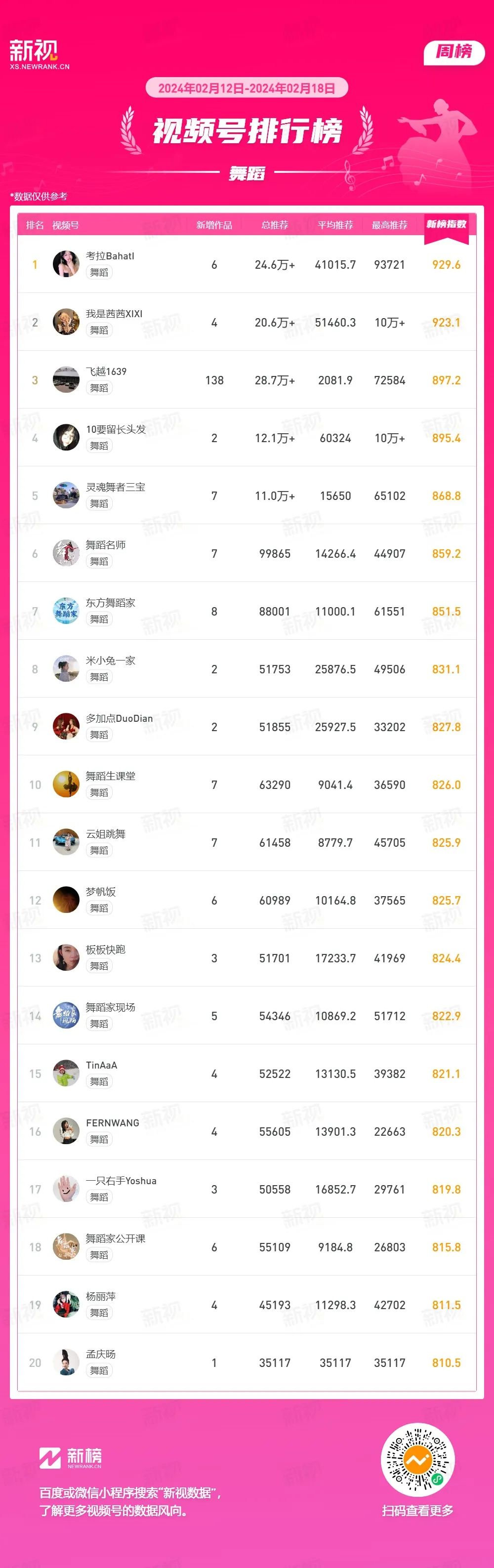Click the 新视 logo at top left
494x1568 pixels.
point(40,54)
